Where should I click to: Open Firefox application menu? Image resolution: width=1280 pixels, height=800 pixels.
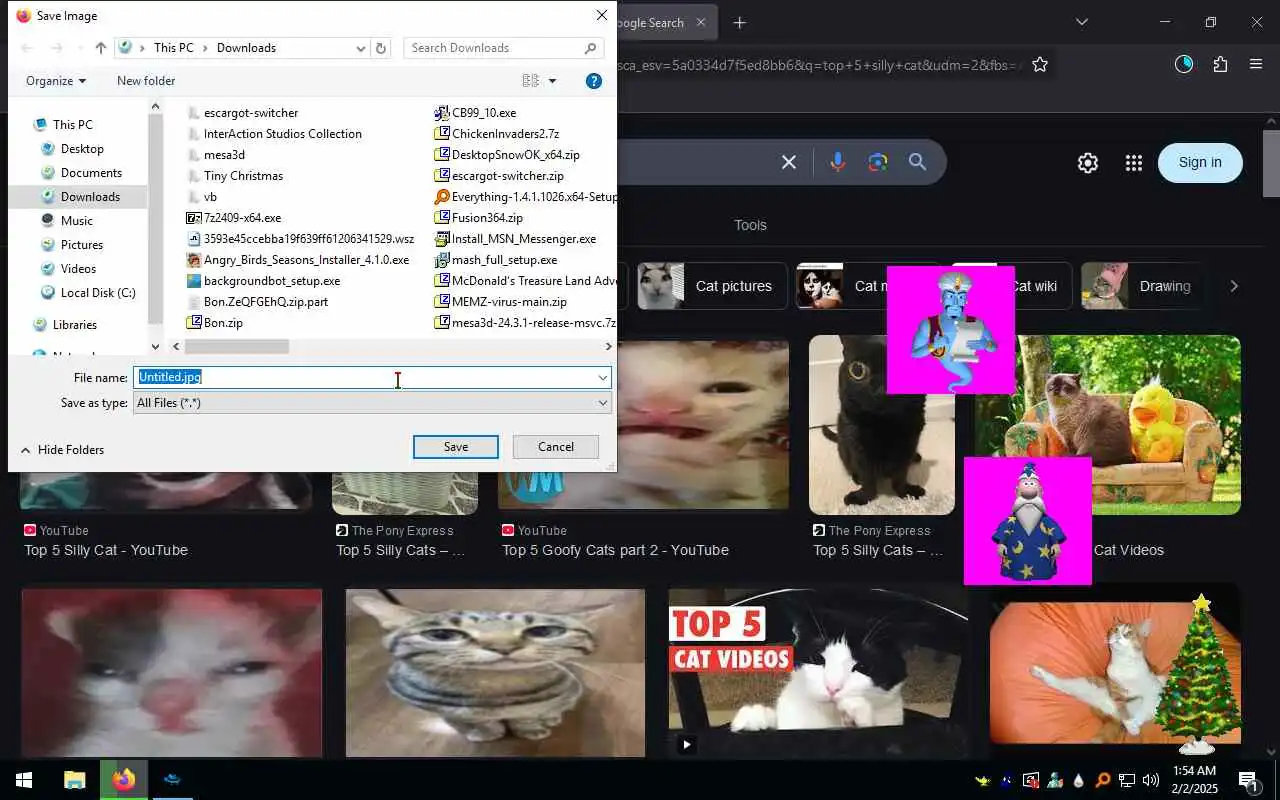[1256, 65]
